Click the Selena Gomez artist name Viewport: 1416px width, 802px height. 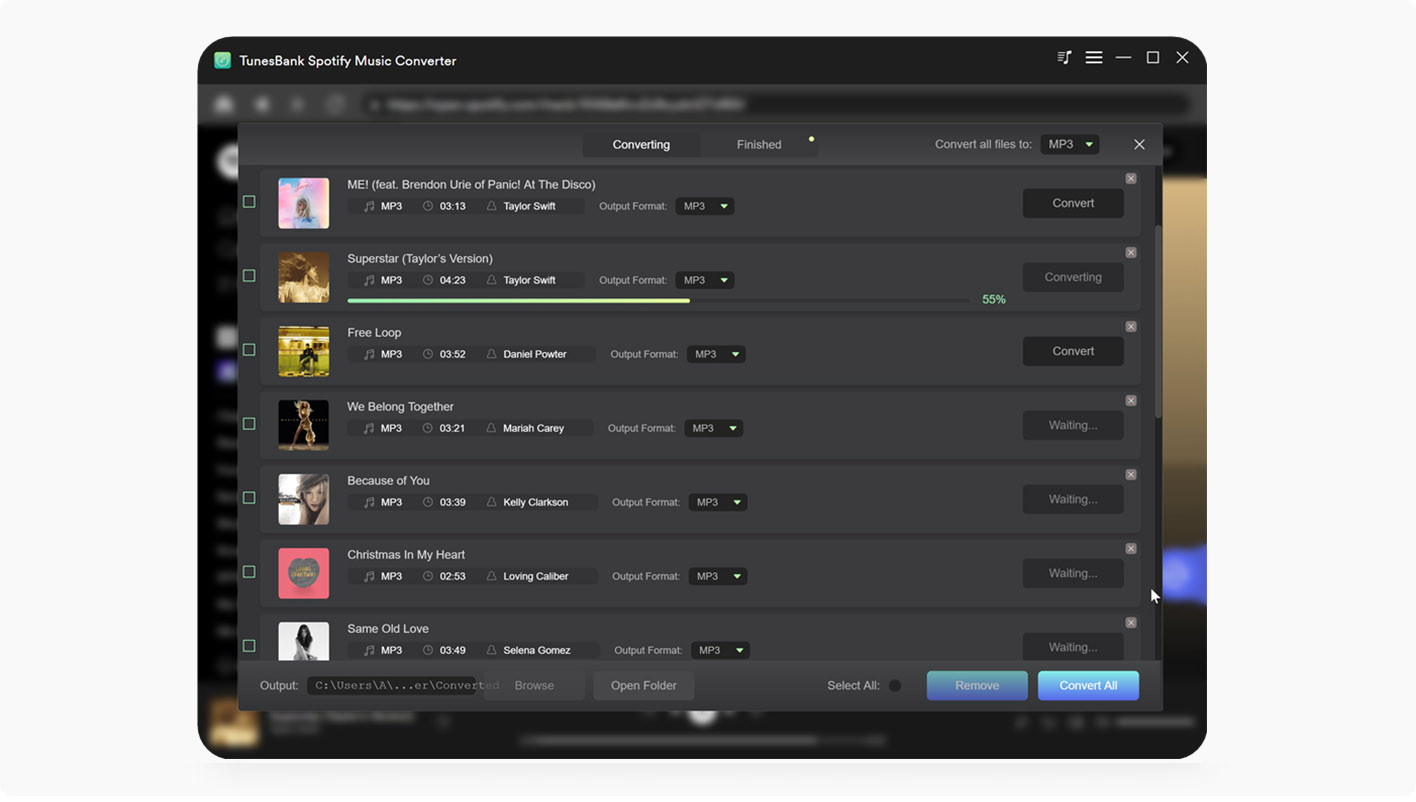[x=537, y=650]
